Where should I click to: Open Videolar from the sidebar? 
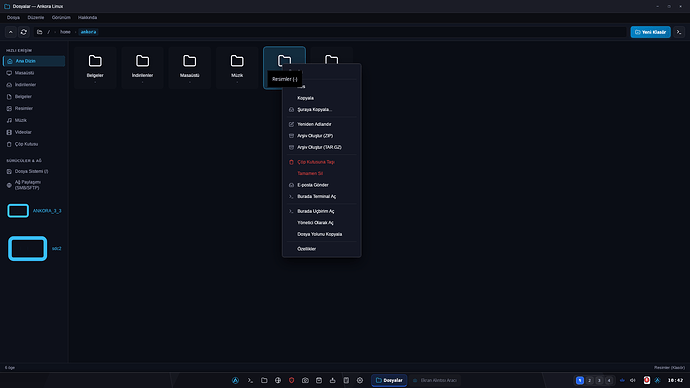pos(34,132)
